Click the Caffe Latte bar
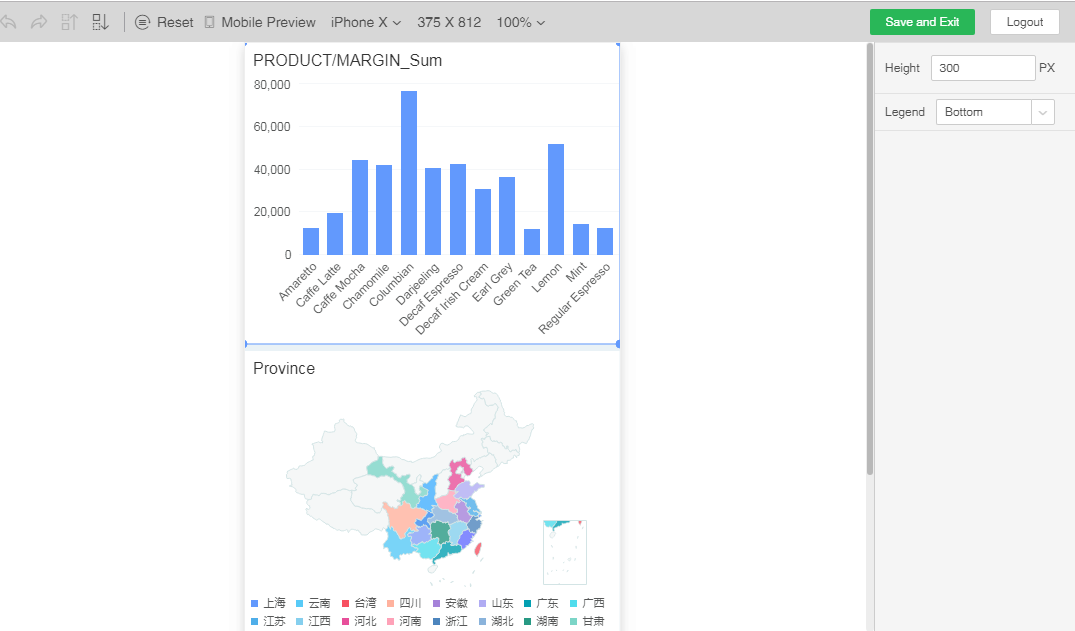1075x631 pixels. 335,234
